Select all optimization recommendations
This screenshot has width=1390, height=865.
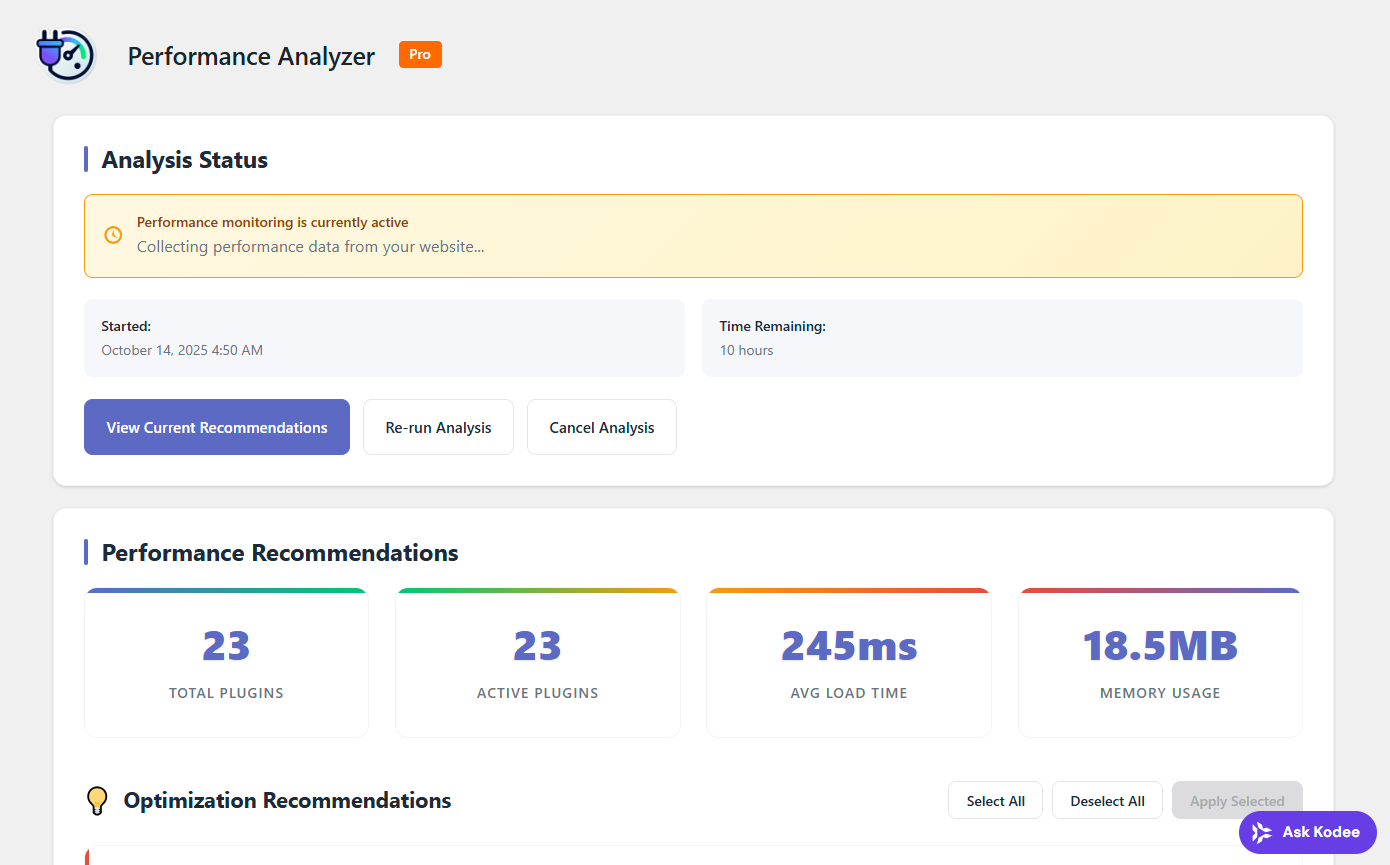pos(995,801)
